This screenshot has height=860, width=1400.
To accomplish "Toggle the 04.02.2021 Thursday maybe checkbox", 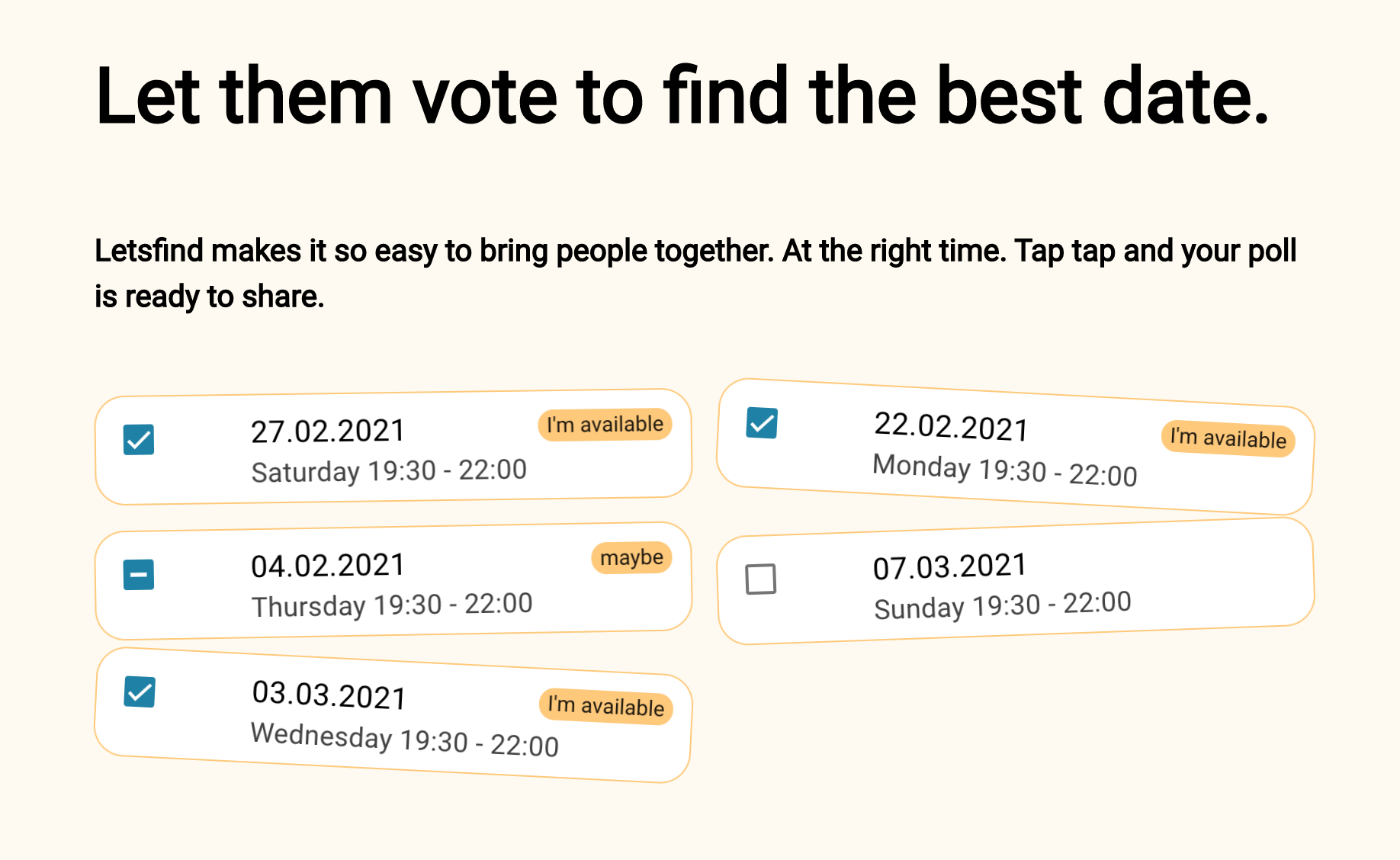I will 139,575.
